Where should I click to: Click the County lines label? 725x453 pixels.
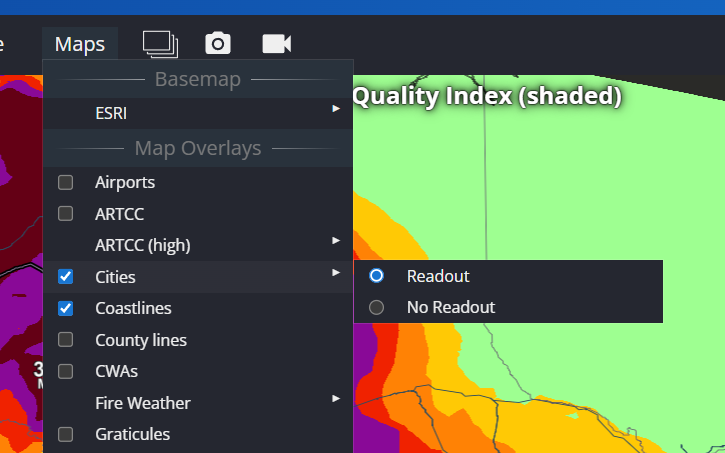pyautogui.click(x=141, y=340)
